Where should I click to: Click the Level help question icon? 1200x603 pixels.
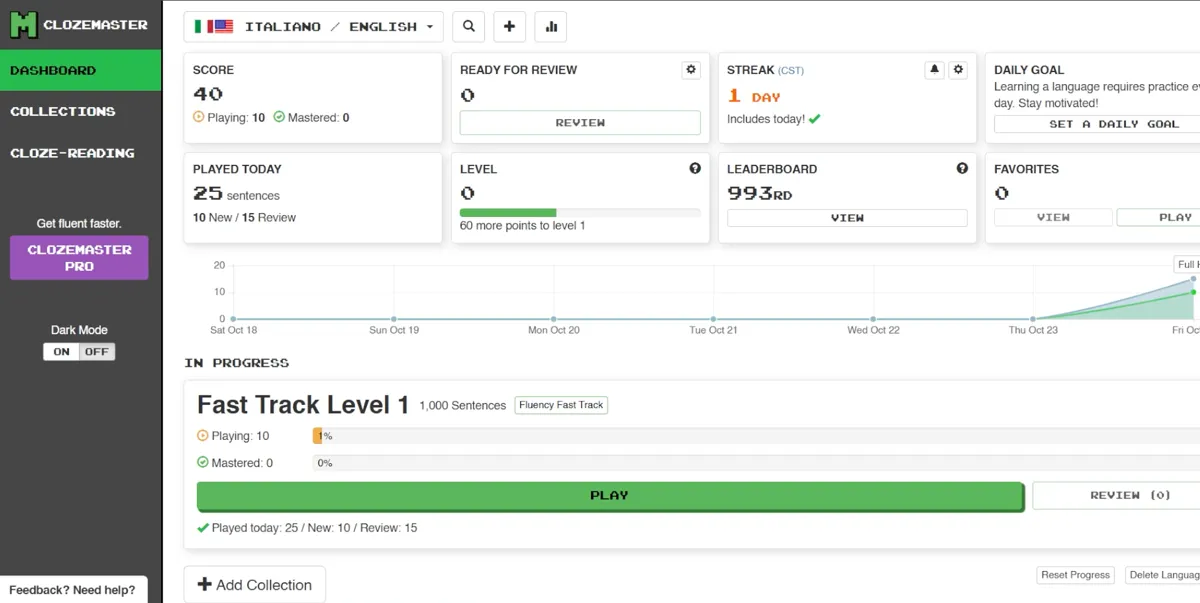695,169
